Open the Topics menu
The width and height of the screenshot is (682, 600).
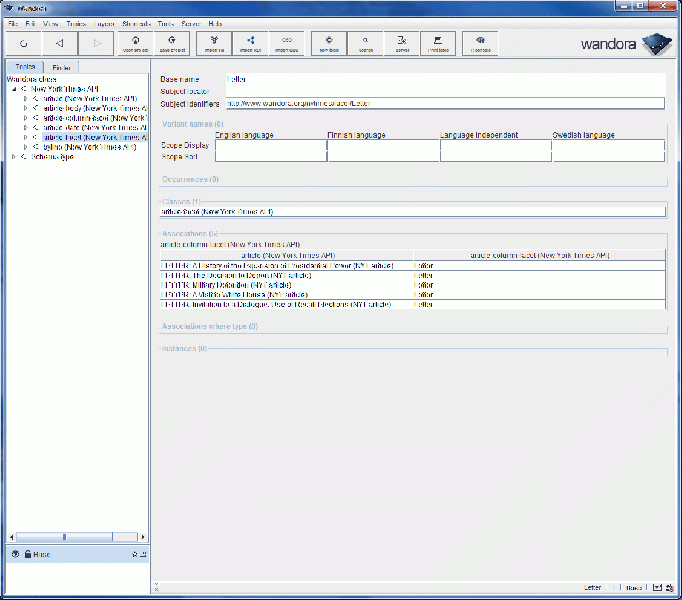point(77,22)
